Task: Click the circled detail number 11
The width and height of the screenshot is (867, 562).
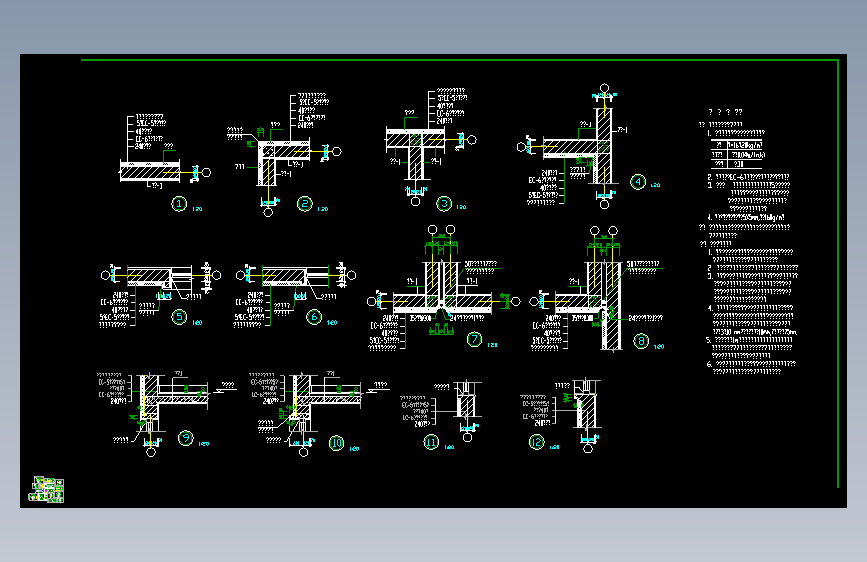Action: click(431, 442)
